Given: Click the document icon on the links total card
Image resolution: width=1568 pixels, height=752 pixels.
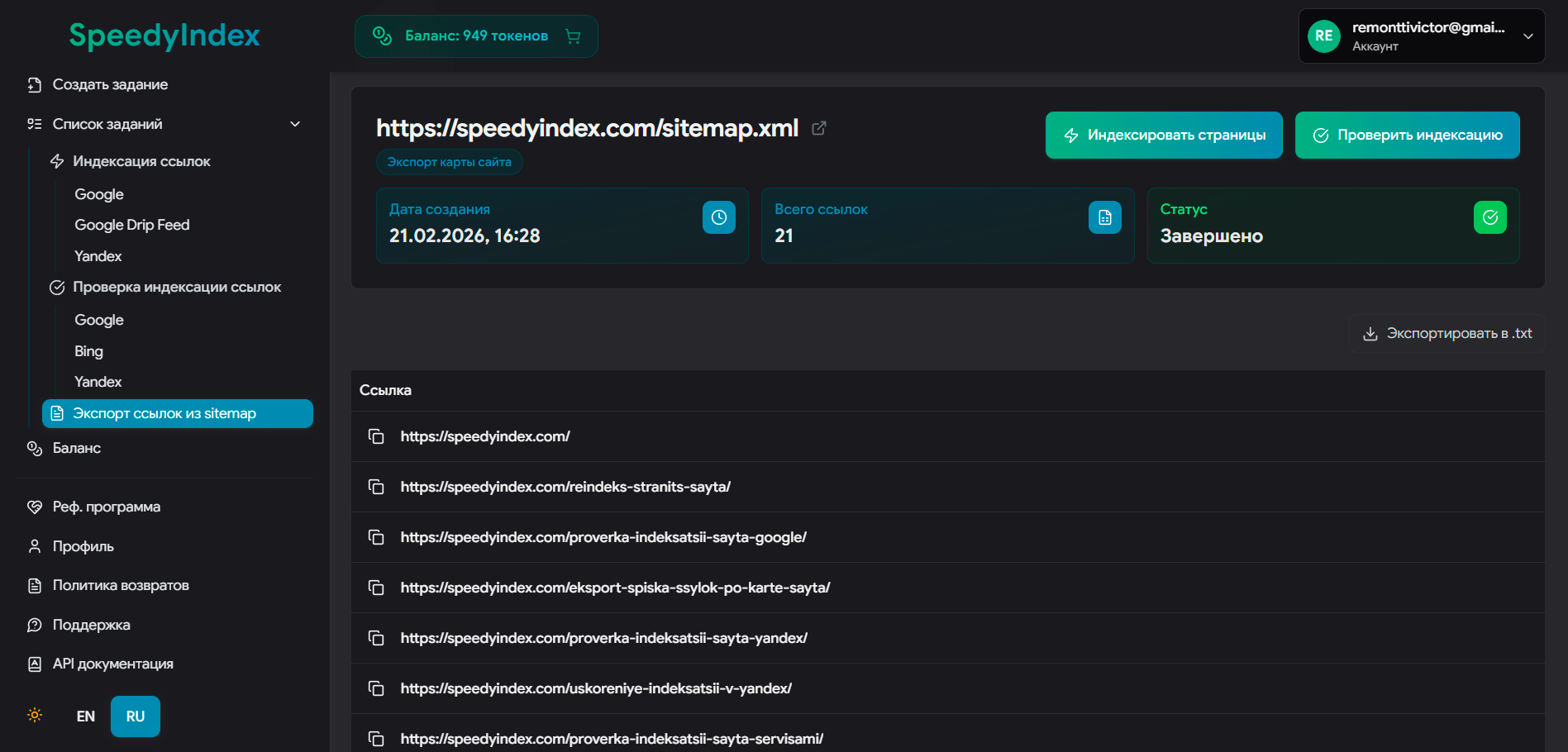Looking at the screenshot, I should [x=1103, y=217].
